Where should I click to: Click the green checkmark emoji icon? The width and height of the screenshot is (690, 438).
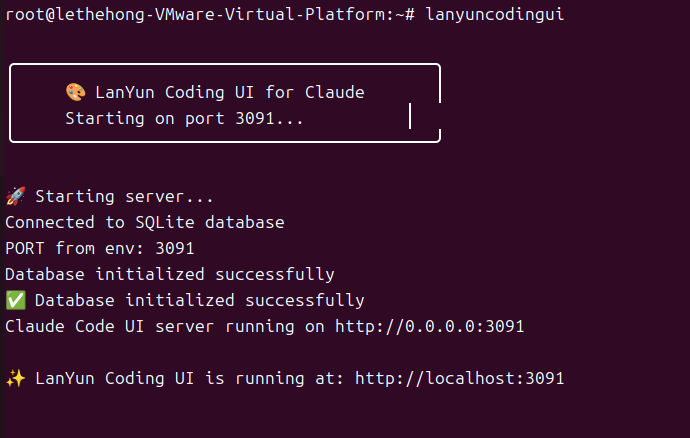15,300
